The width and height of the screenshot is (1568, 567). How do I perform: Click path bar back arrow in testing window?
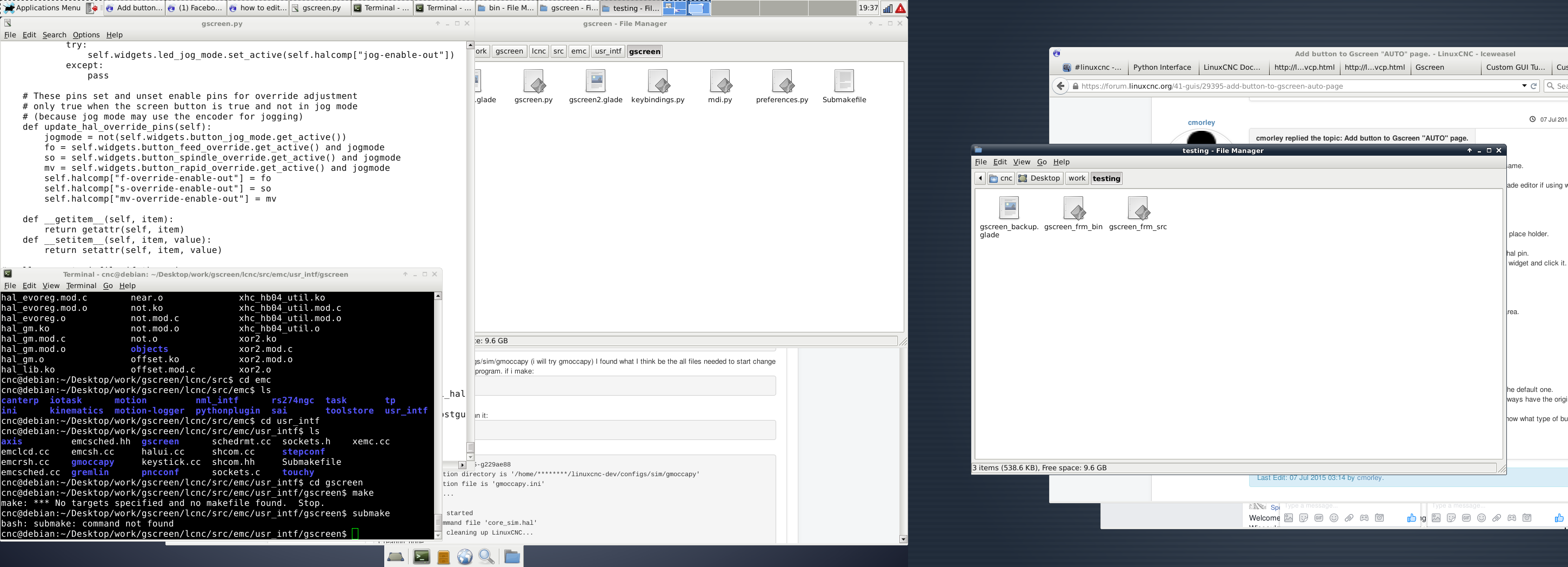point(980,178)
